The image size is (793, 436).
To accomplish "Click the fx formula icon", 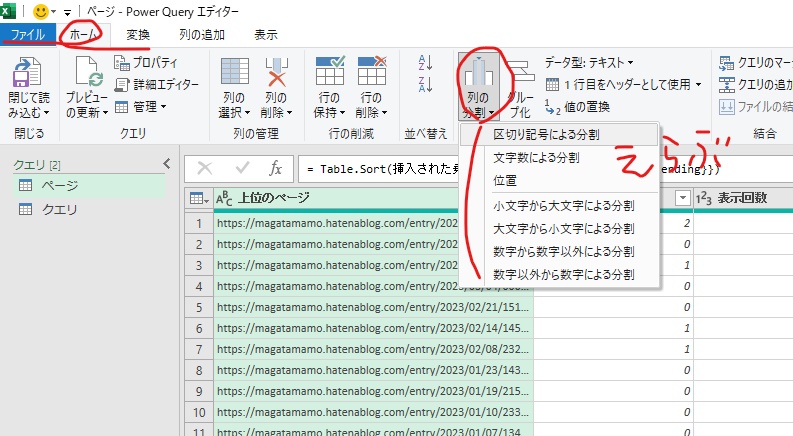I will (x=275, y=168).
